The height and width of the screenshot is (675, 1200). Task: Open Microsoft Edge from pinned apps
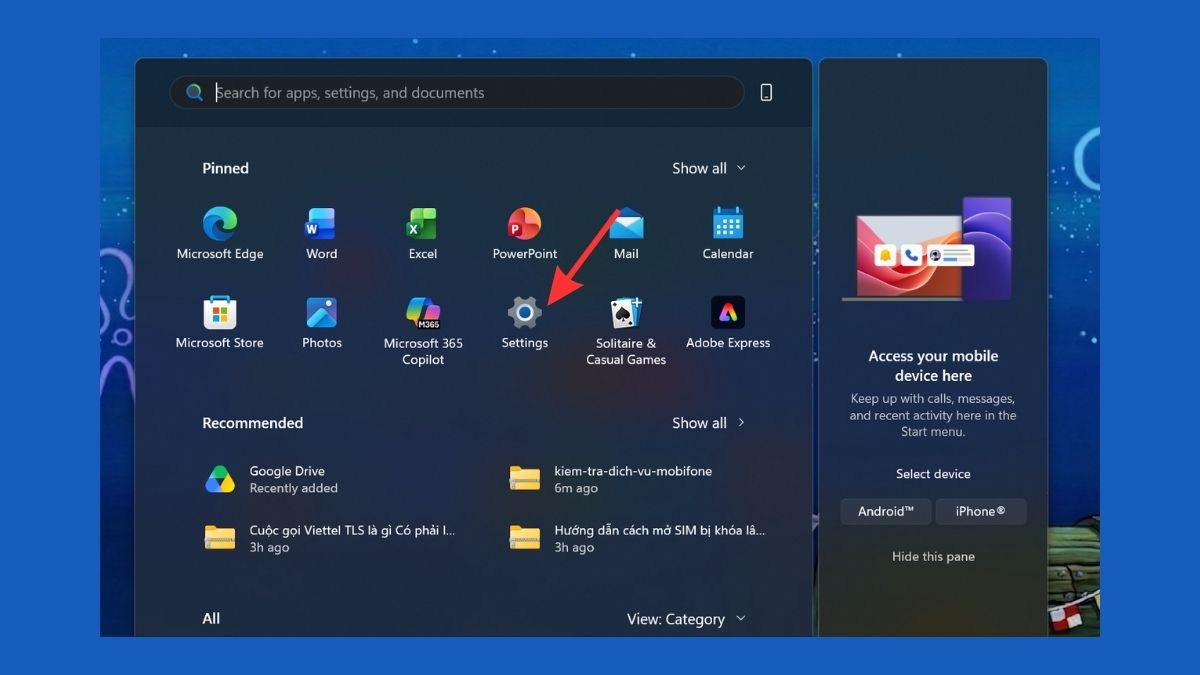coord(220,233)
